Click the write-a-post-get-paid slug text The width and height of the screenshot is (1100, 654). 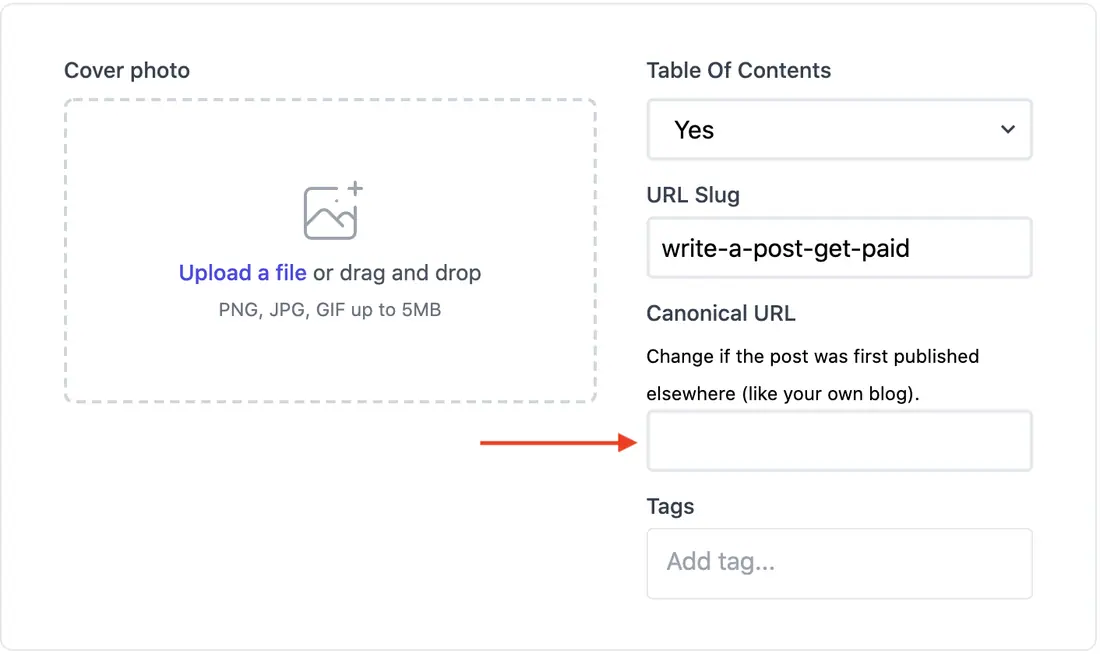point(786,248)
